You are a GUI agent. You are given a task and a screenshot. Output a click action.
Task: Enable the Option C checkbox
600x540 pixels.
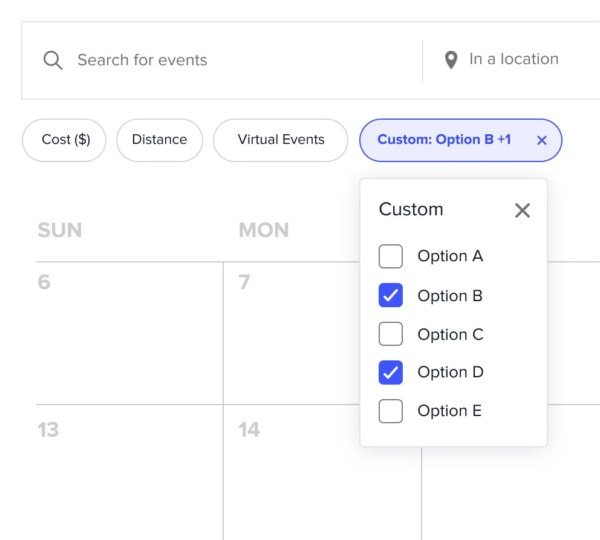391,334
